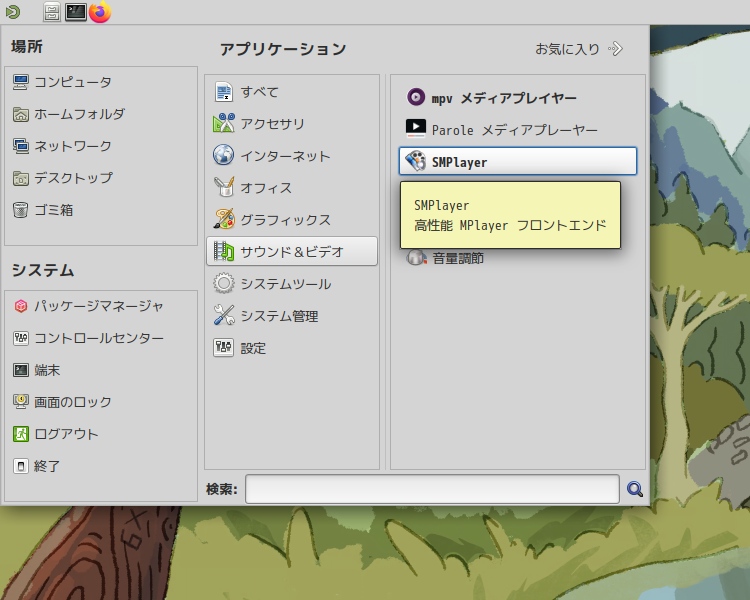
Task: Click the ホームフォルダ folder icon
Action: tap(21, 114)
